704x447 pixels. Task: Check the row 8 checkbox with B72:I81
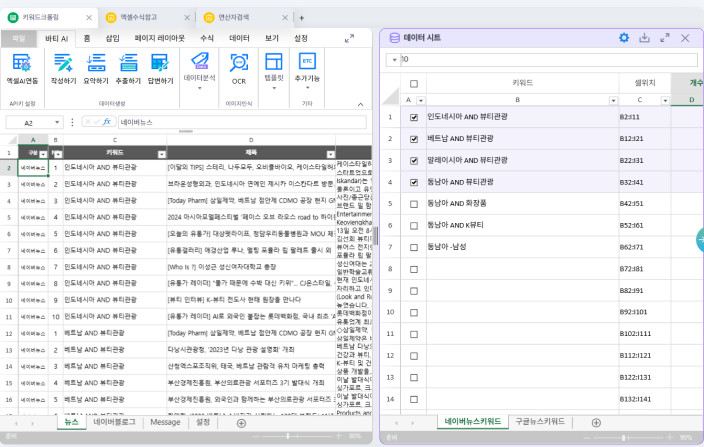pyautogui.click(x=414, y=269)
